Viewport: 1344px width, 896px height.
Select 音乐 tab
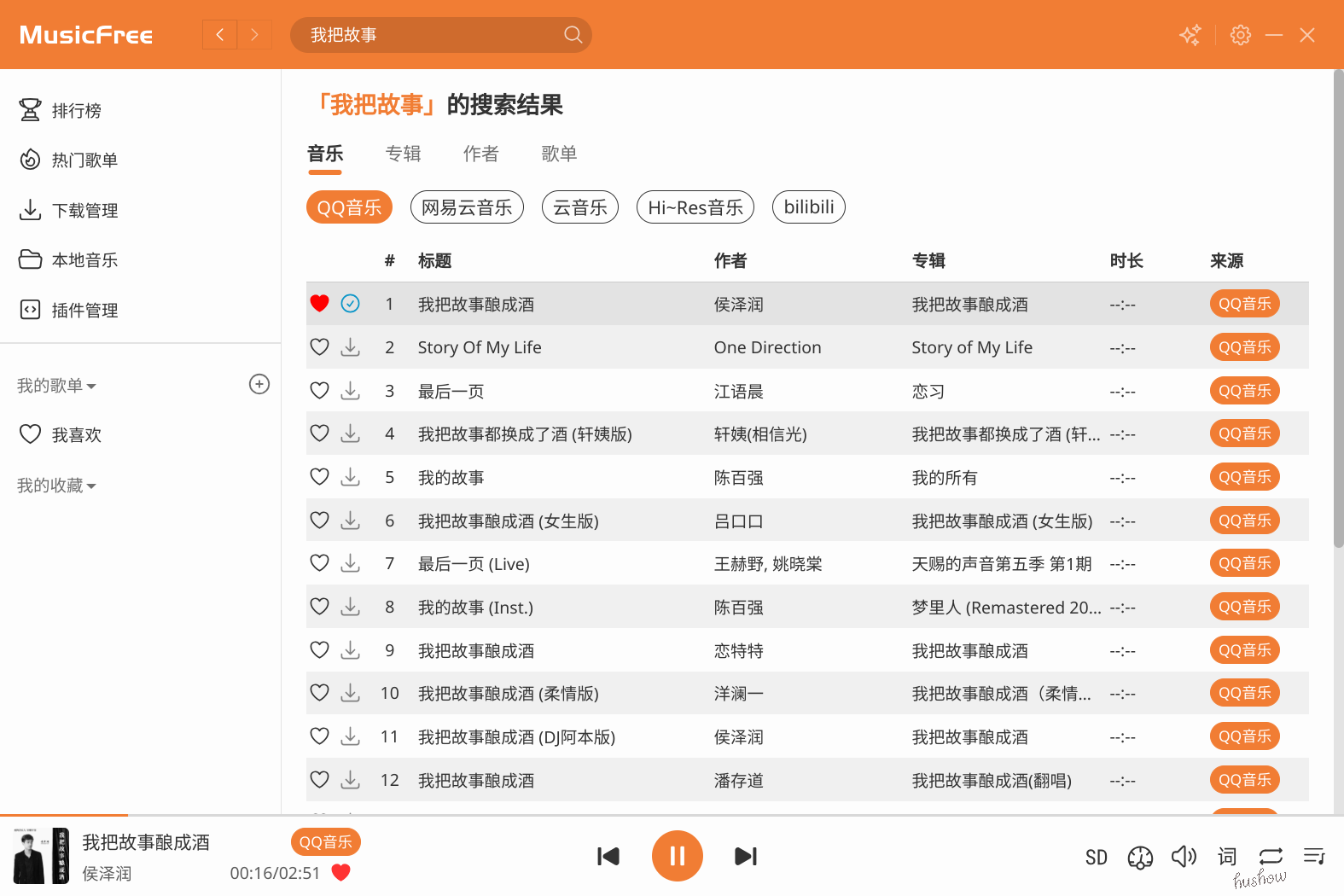click(x=325, y=154)
